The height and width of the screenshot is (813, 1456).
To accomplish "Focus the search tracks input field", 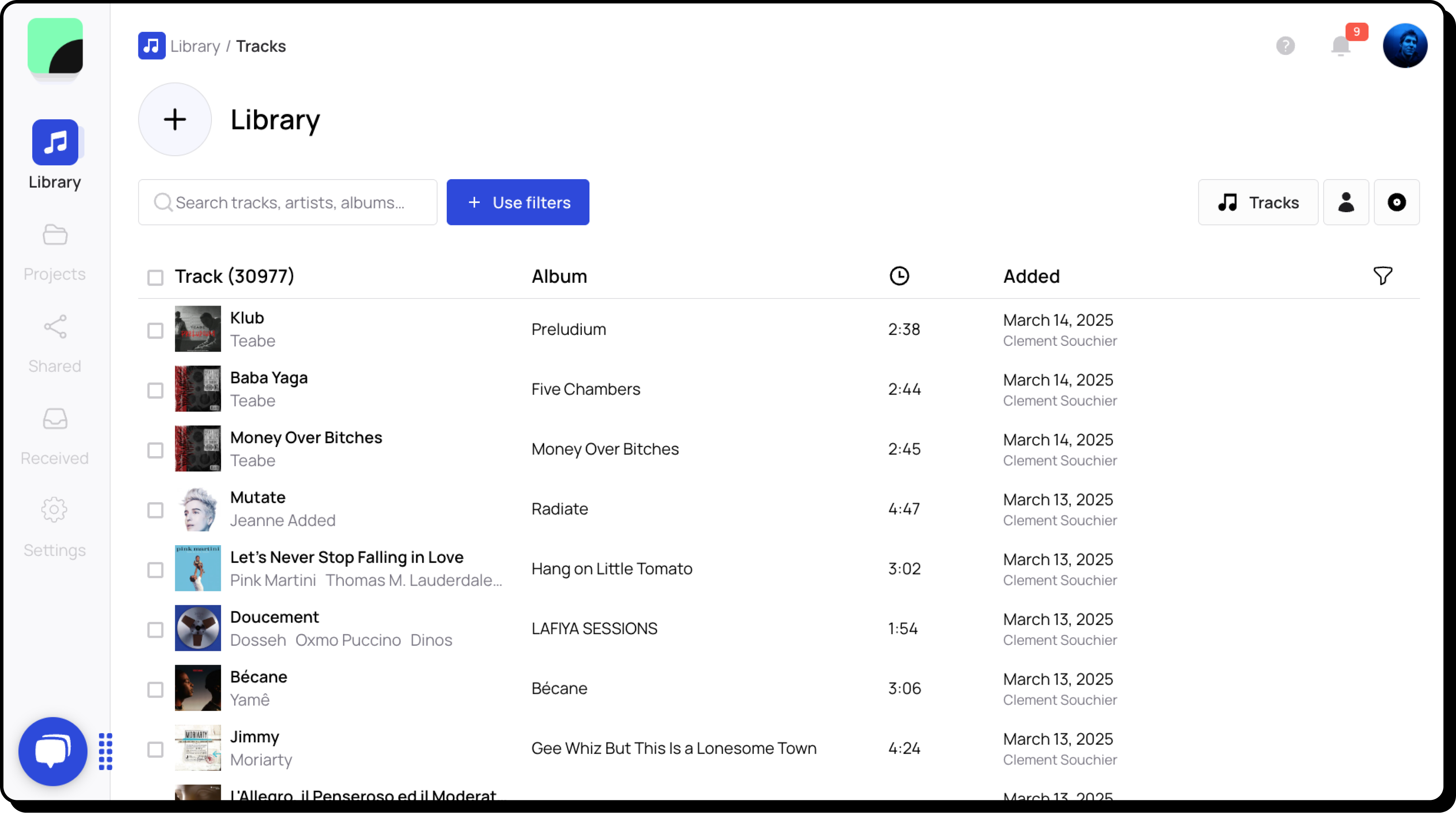I will pyautogui.click(x=288, y=202).
